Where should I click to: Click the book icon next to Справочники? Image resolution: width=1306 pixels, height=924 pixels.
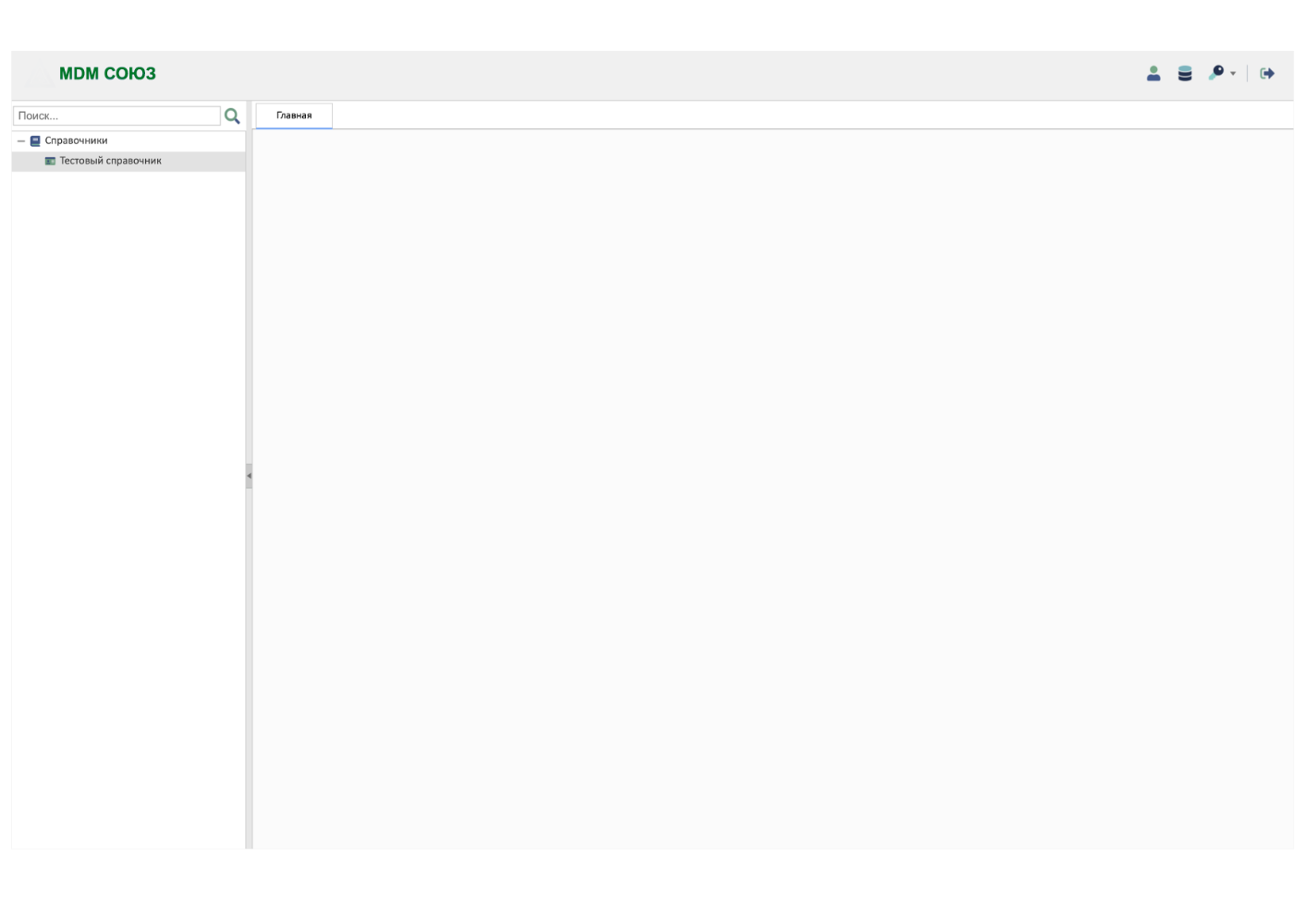coord(35,141)
